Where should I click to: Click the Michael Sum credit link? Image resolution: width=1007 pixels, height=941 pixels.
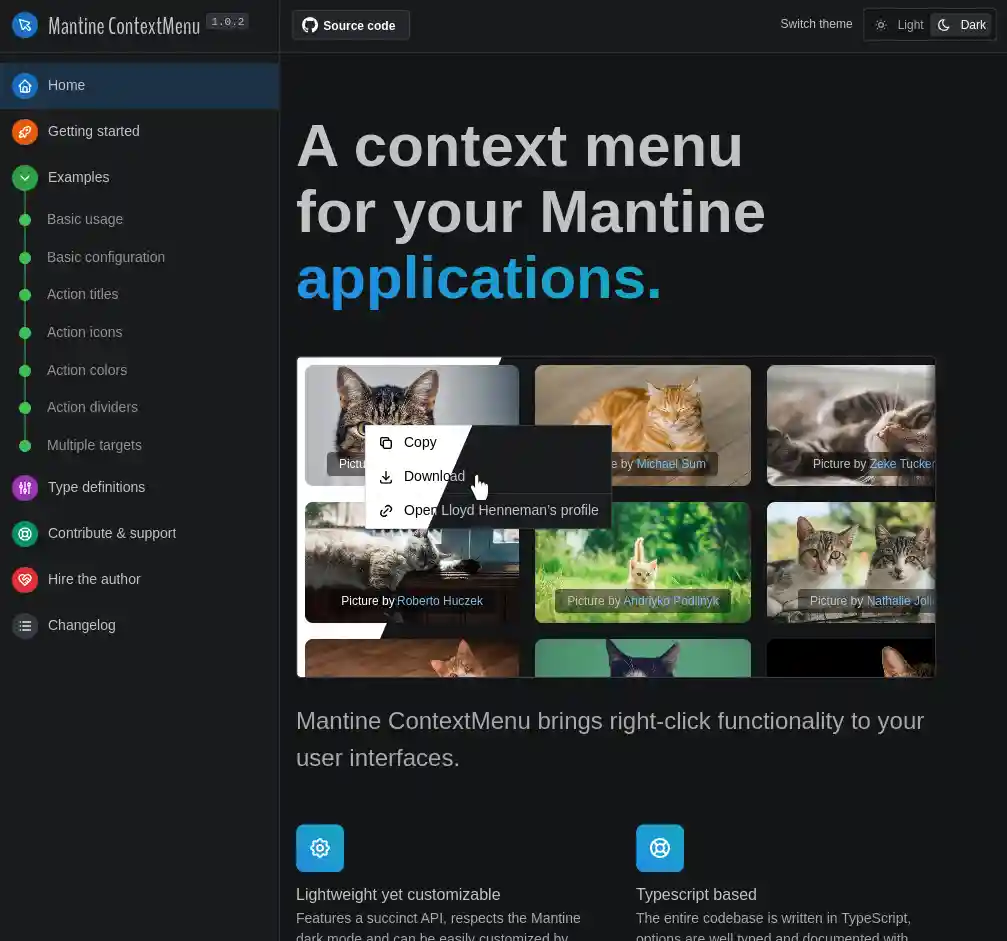tap(671, 463)
